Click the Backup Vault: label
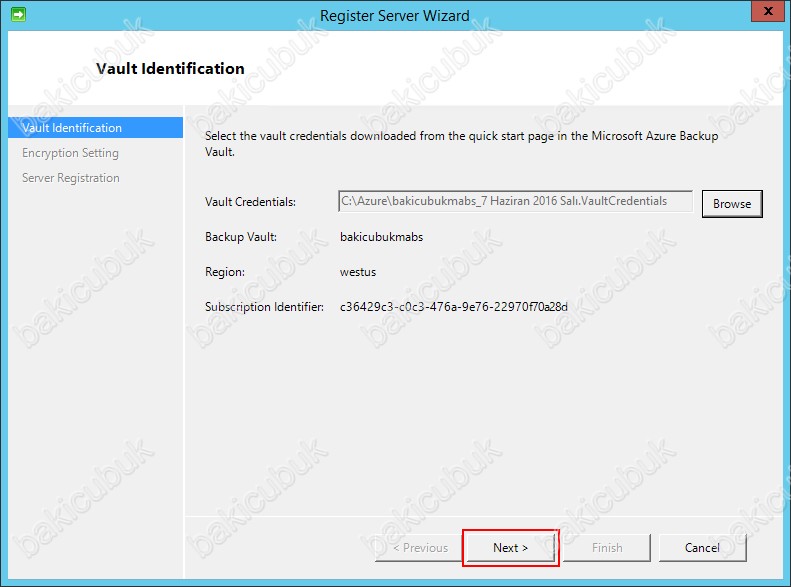791x587 pixels. (241, 237)
